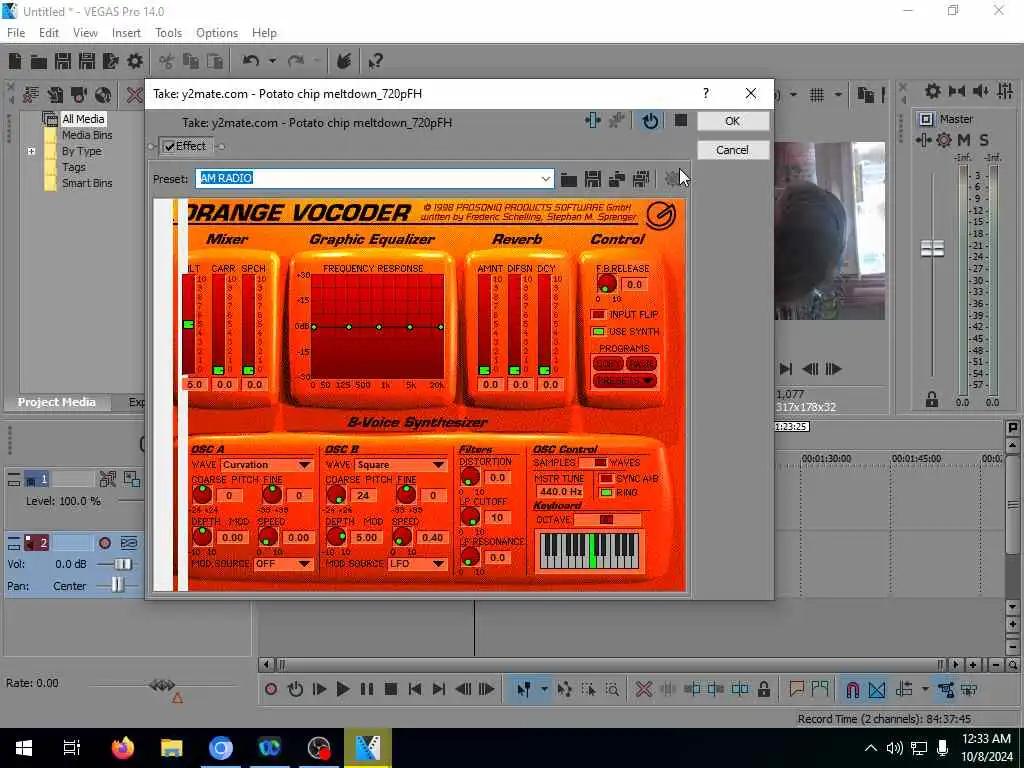Enable Snapping magnet icon

[x=852, y=690]
